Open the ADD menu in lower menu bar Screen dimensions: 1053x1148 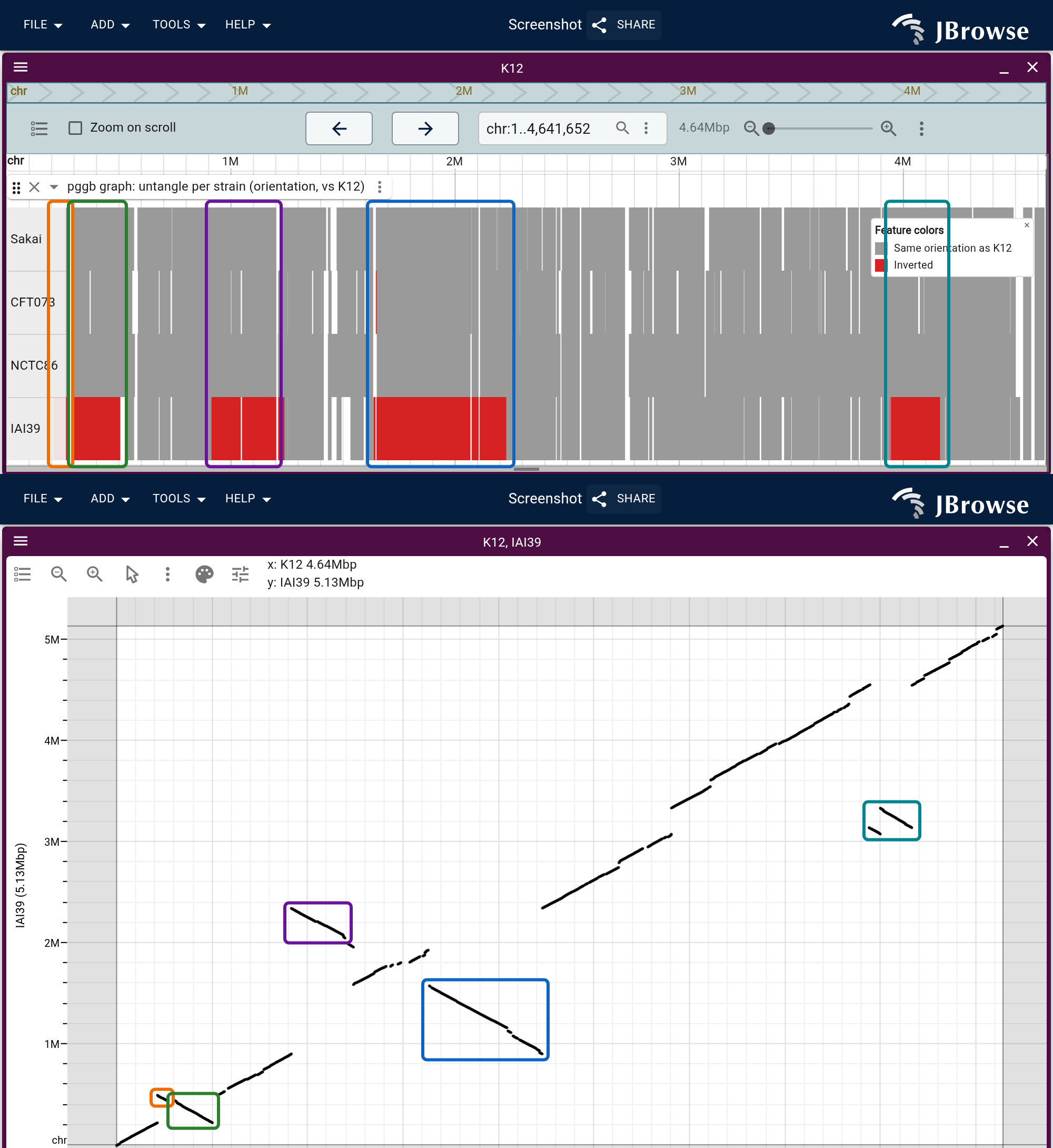(110, 498)
